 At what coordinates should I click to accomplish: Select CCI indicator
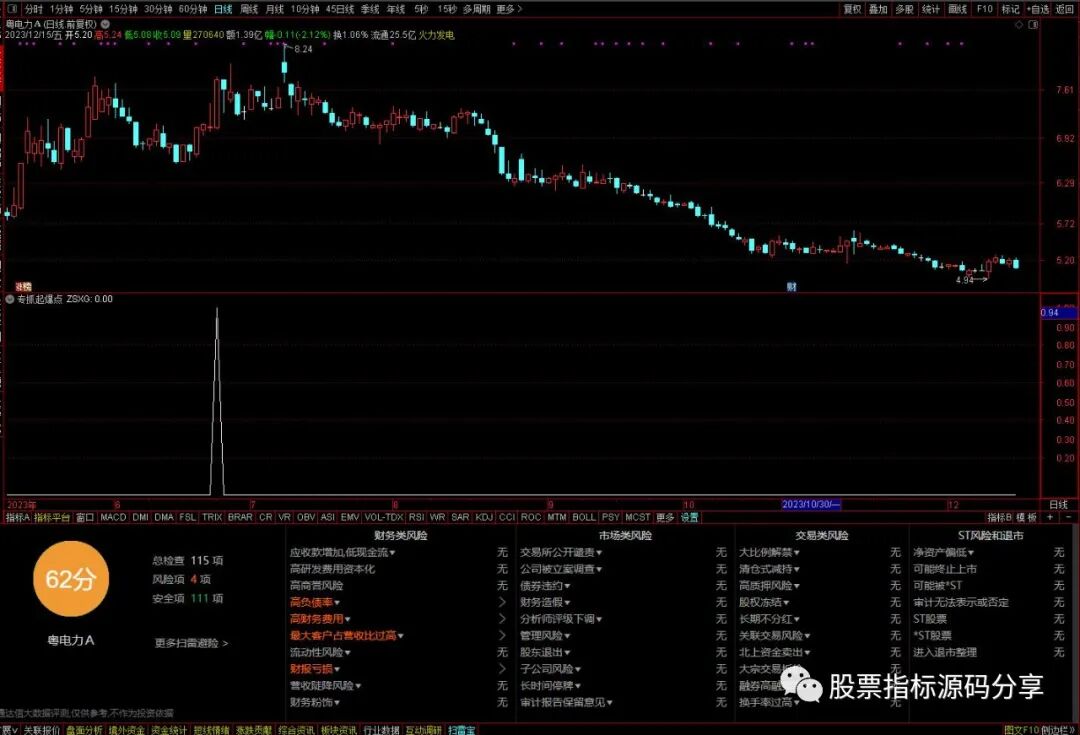(x=506, y=517)
